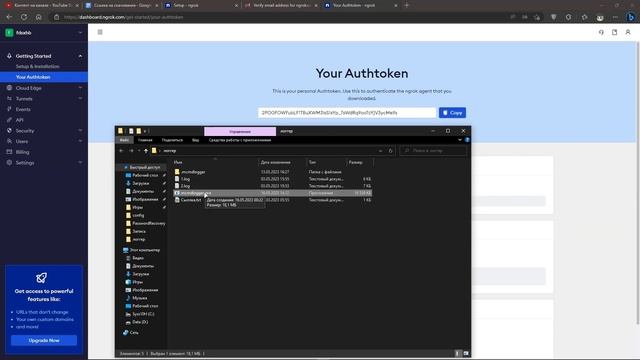Open Сеть in the navigation pane
This screenshot has height=360, width=640.
pos(134,333)
